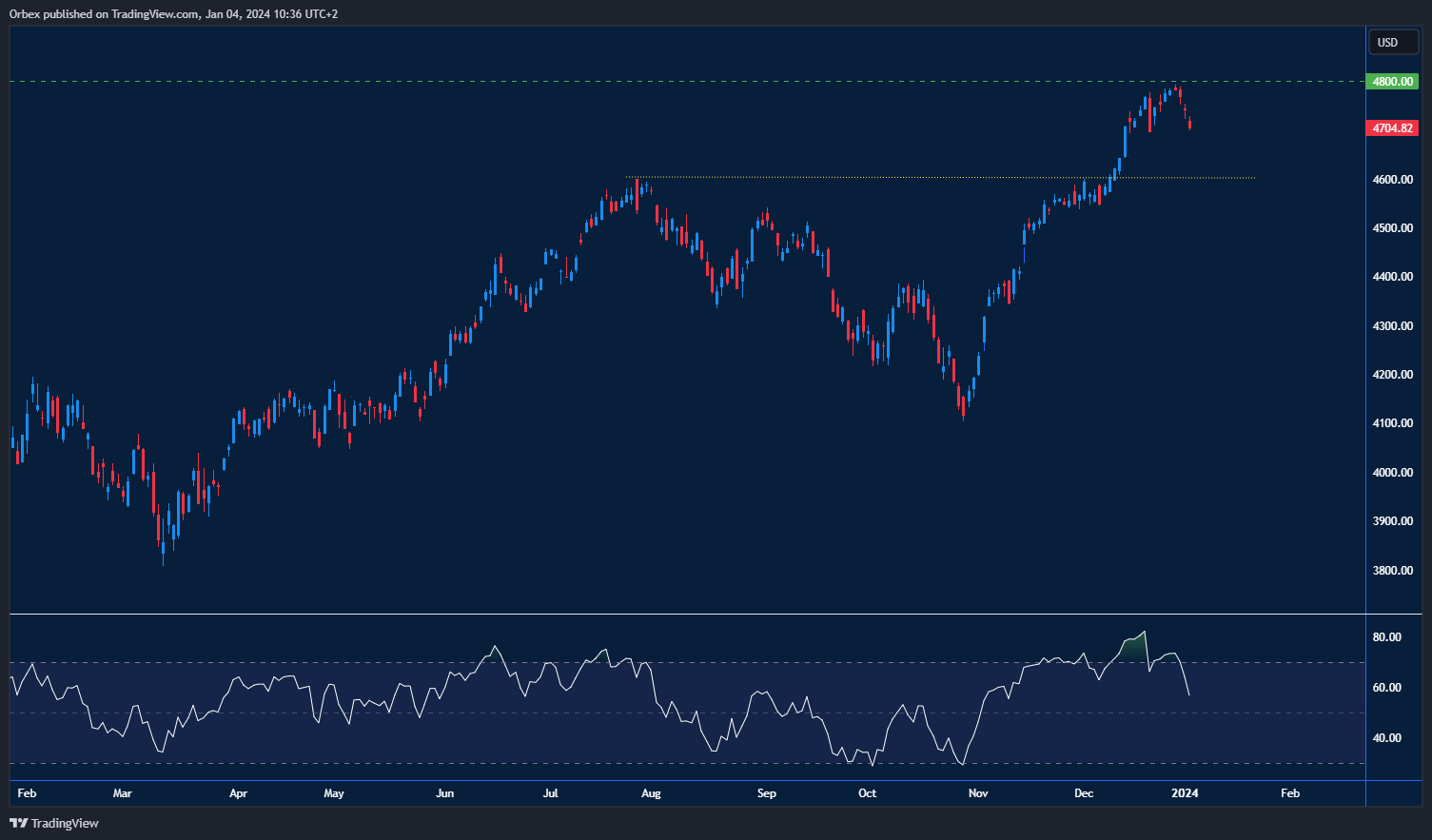Select the Dec label on the time axis
The image size is (1432, 840).
click(1084, 792)
